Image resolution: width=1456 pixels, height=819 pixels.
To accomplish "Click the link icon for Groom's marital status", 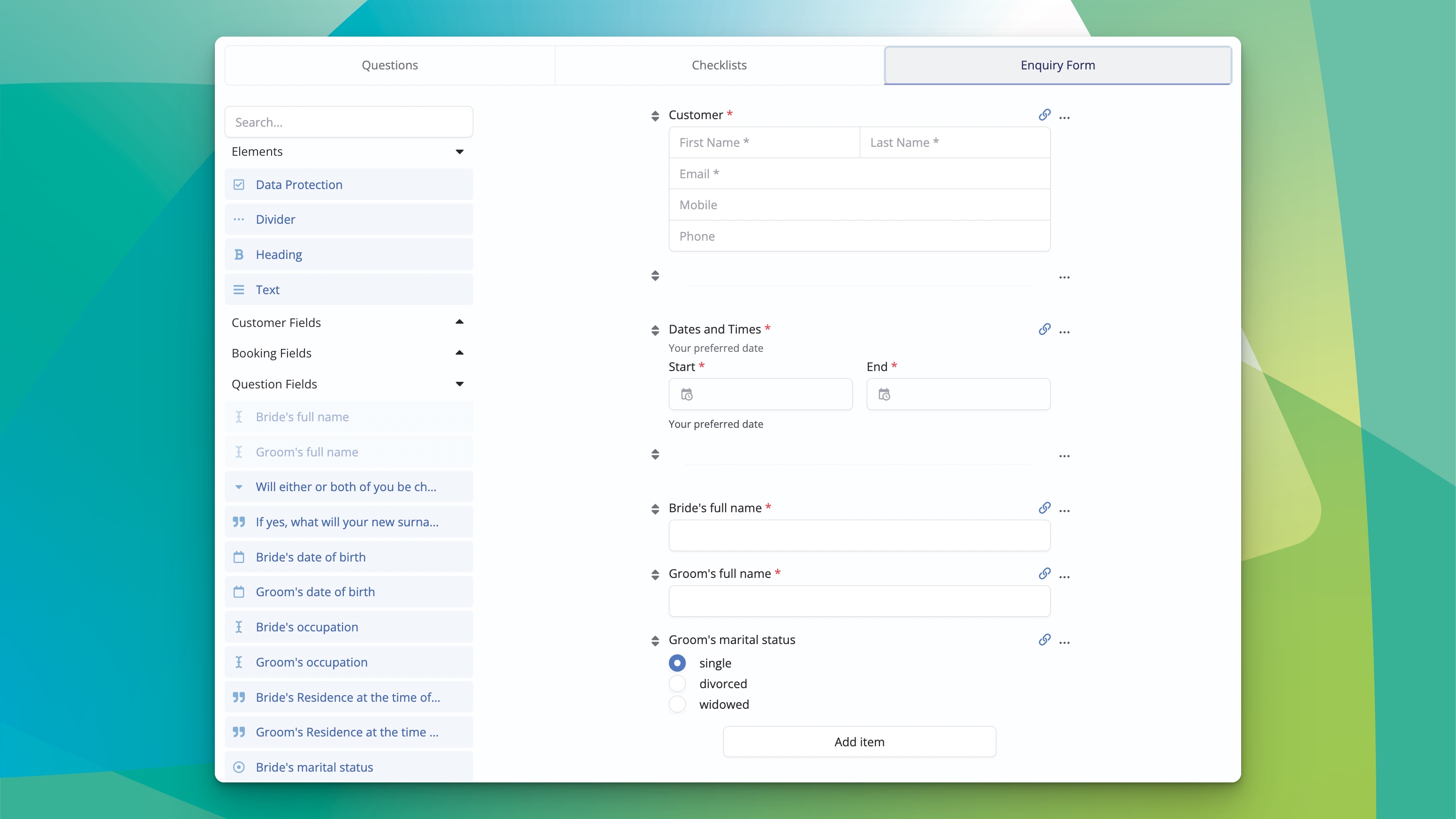I will coord(1045,640).
